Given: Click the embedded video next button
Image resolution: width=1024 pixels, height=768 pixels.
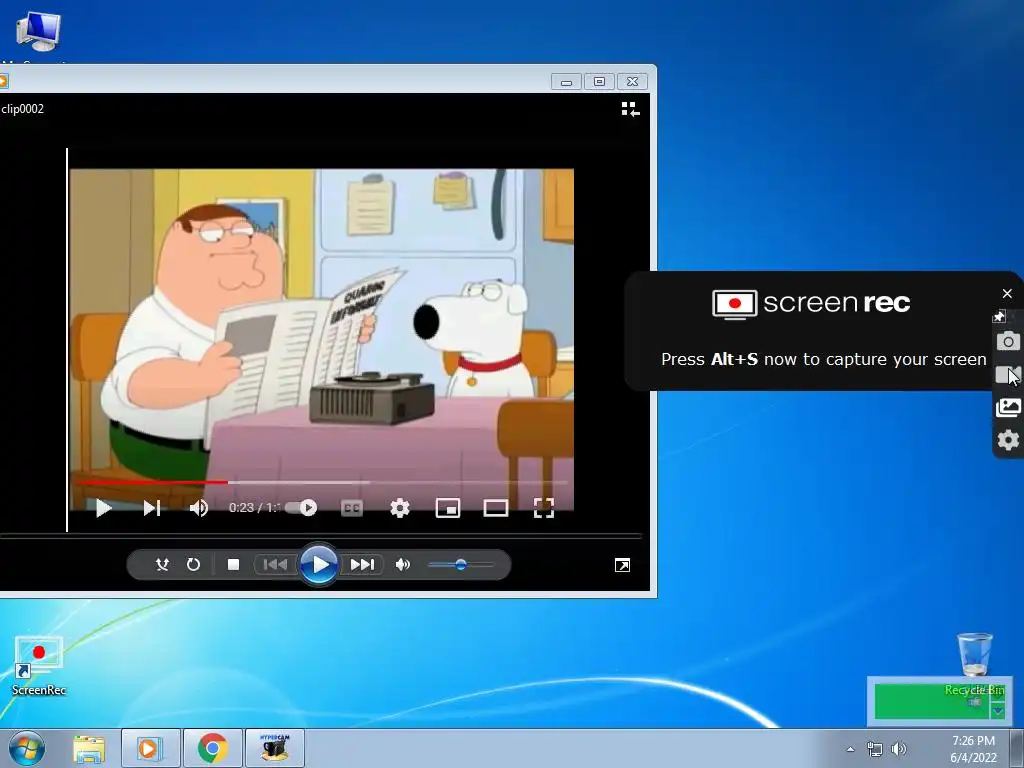Looking at the screenshot, I should pyautogui.click(x=152, y=508).
